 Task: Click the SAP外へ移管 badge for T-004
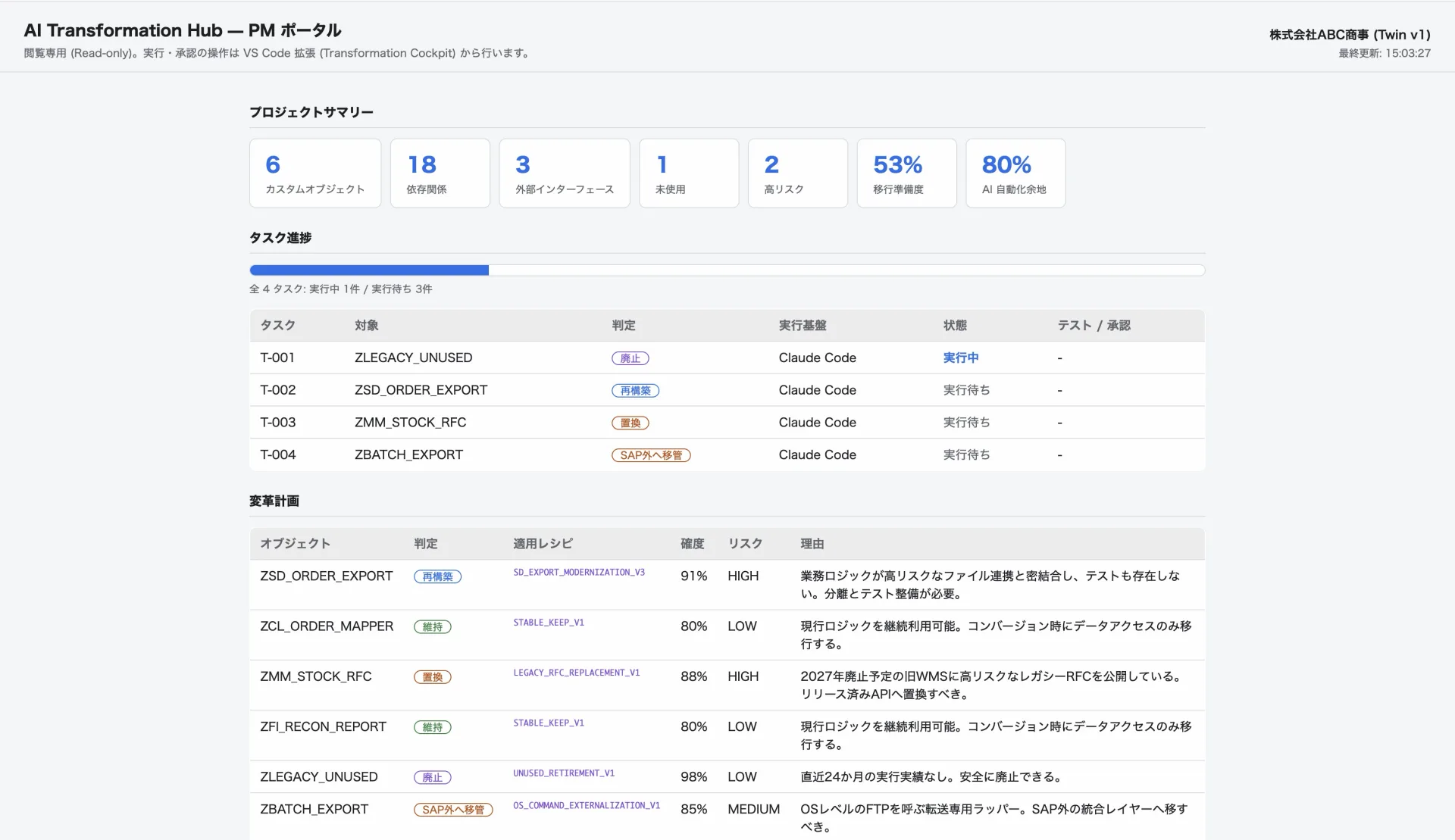point(651,455)
